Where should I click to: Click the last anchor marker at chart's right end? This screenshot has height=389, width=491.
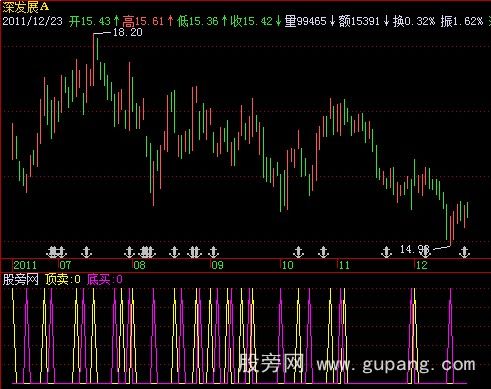[x=464, y=252]
